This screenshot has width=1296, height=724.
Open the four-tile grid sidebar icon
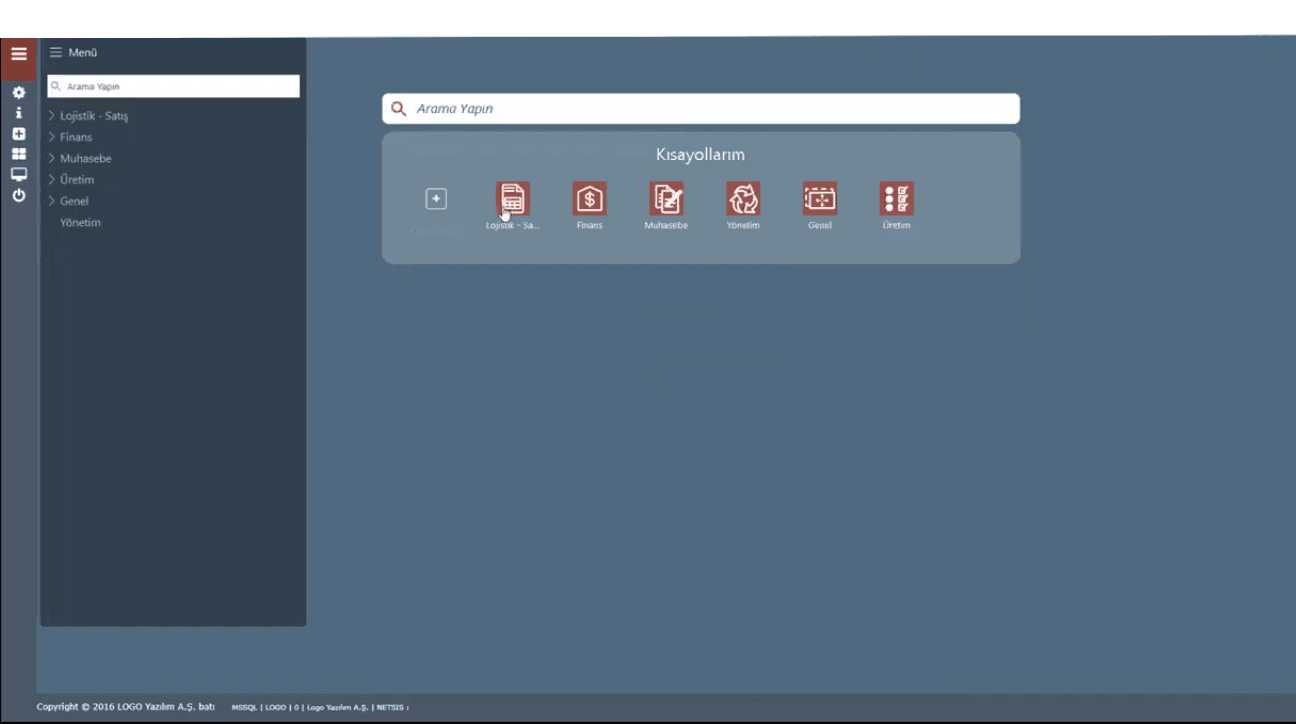19,154
